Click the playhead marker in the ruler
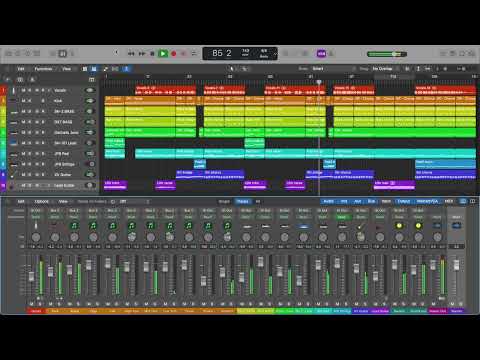Viewport: 480px width, 360px height. [319, 82]
